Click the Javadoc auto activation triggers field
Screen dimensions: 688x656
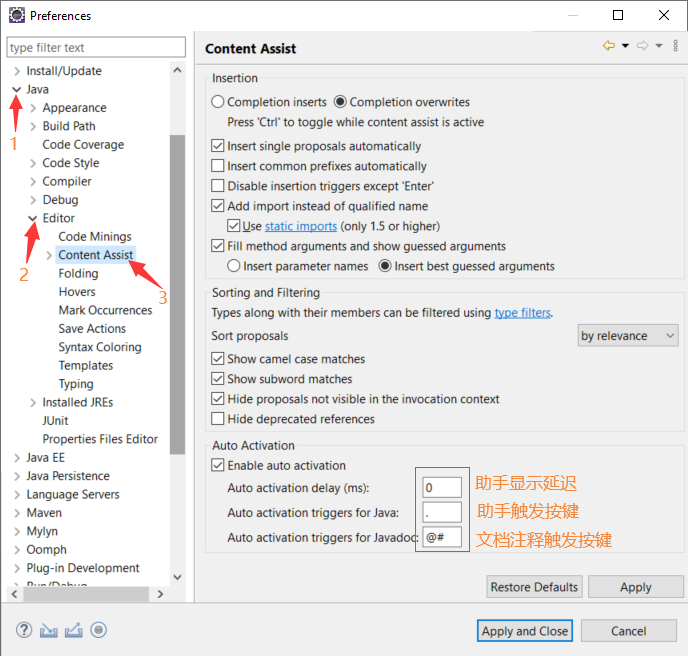(442, 537)
